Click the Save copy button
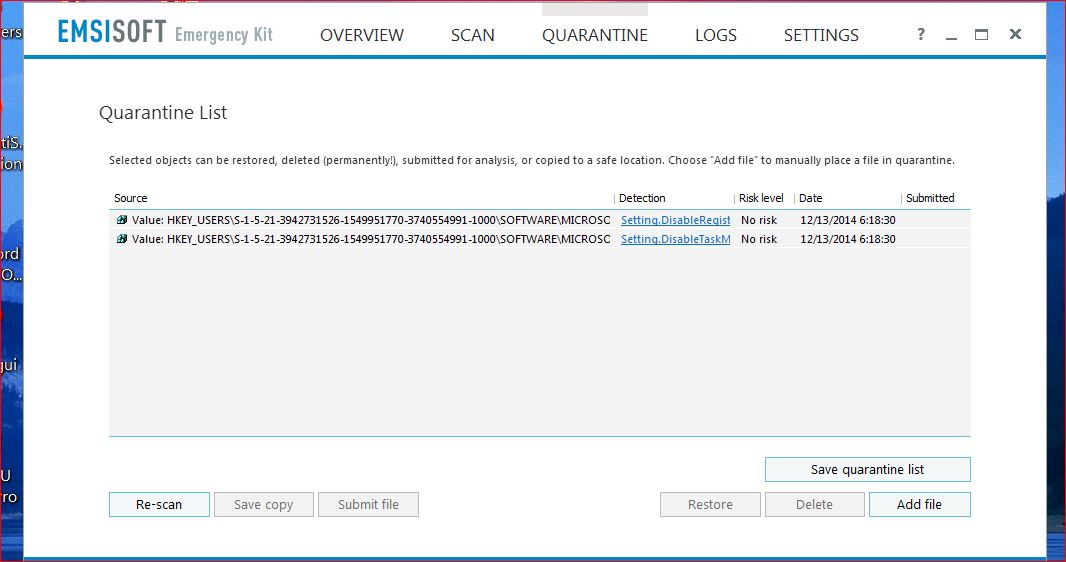Screen dimensions: 1066x562 tap(264, 504)
